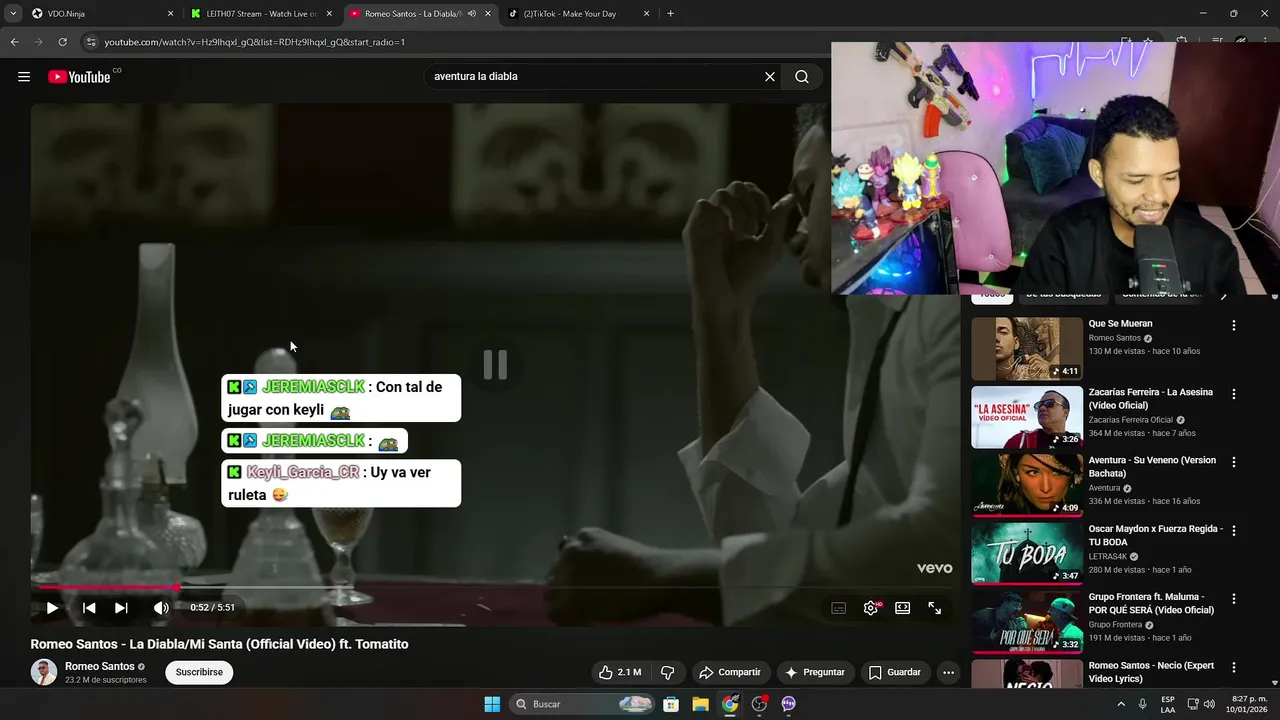Open Oscar Maydon x Fuerza Regida title
The width and height of the screenshot is (1280, 720).
pos(1155,535)
